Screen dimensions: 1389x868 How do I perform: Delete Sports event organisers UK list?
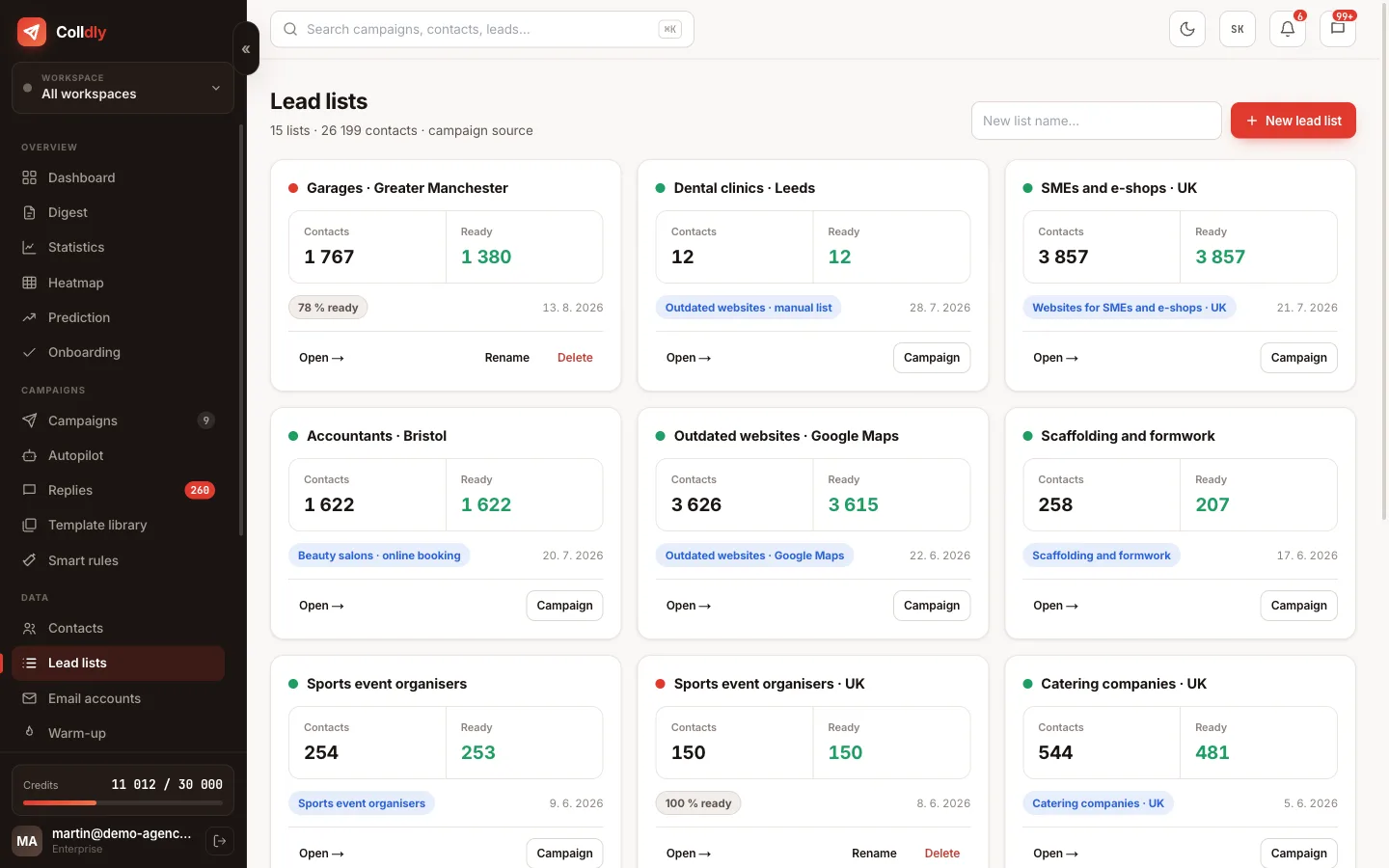(x=942, y=854)
